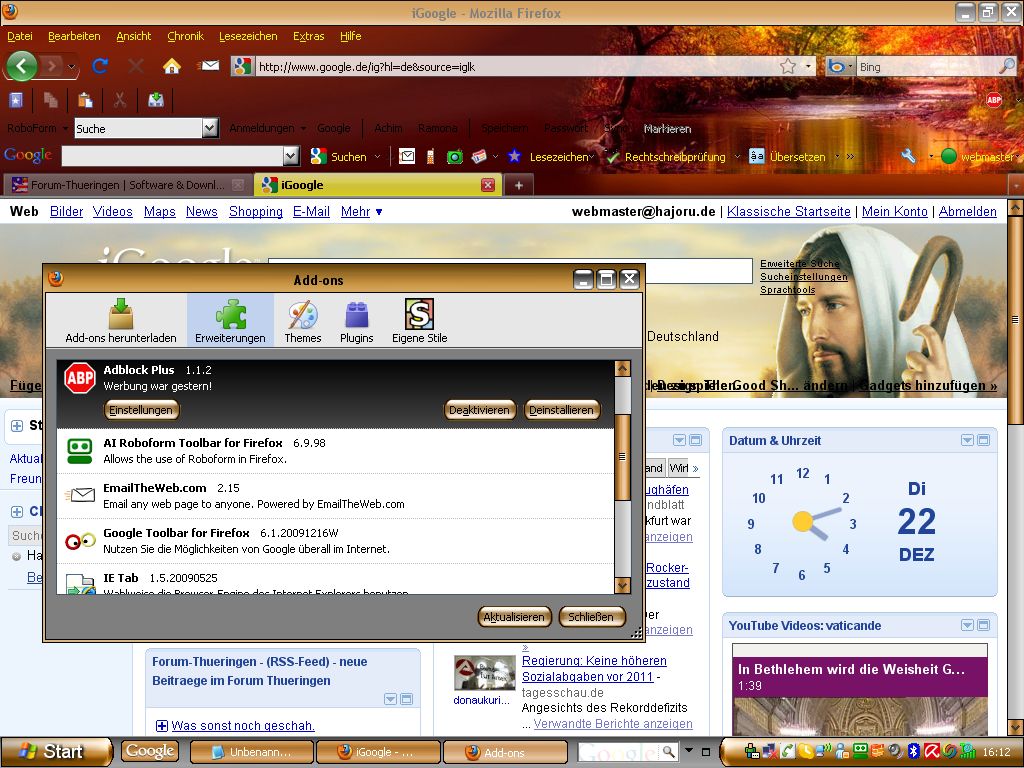Click the paste clipboard toolbar icon
The width and height of the screenshot is (1024, 768).
click(x=85, y=100)
